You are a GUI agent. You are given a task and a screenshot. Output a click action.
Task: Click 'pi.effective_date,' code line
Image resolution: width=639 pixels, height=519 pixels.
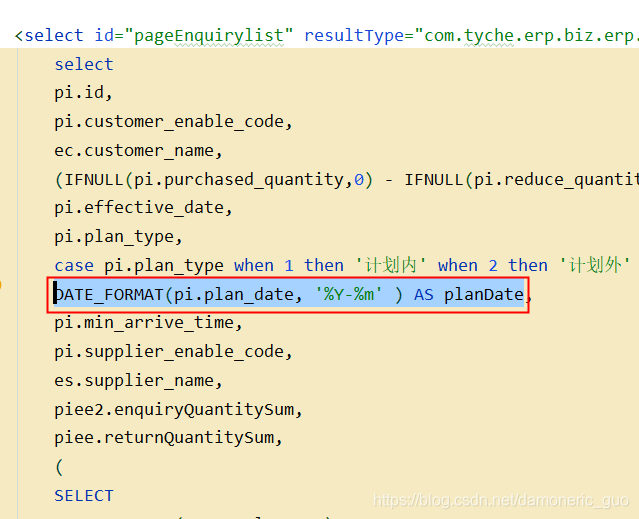(x=143, y=208)
